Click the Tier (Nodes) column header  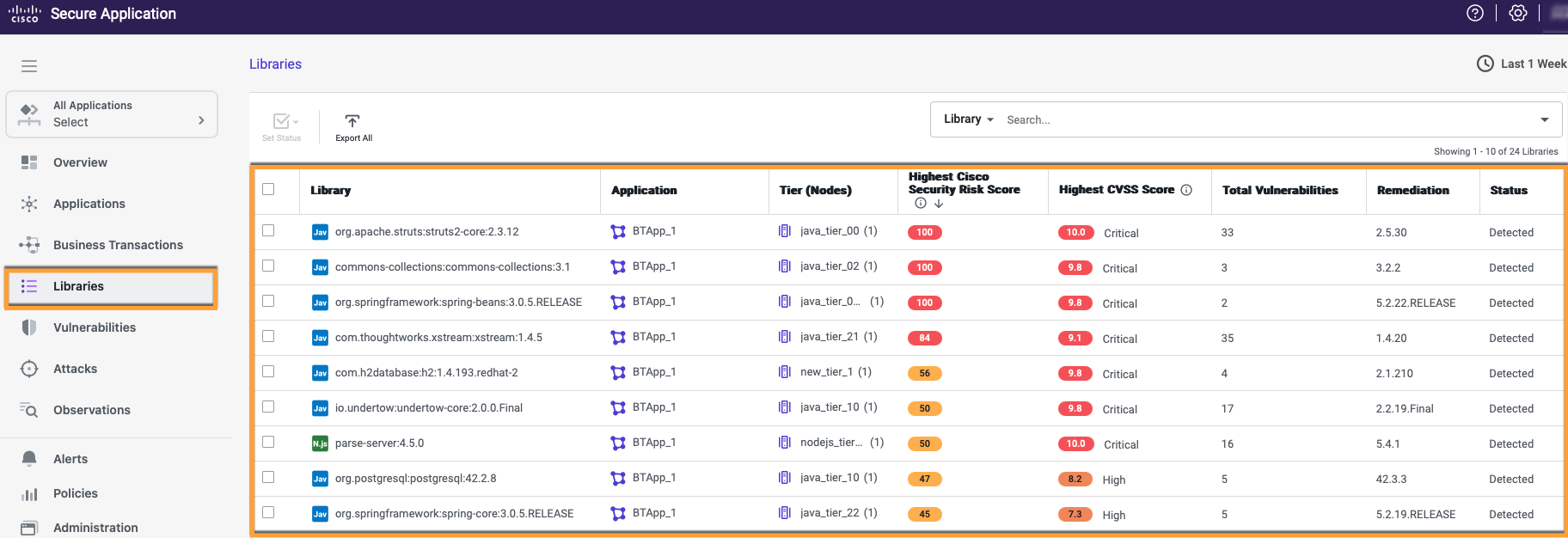coord(815,190)
